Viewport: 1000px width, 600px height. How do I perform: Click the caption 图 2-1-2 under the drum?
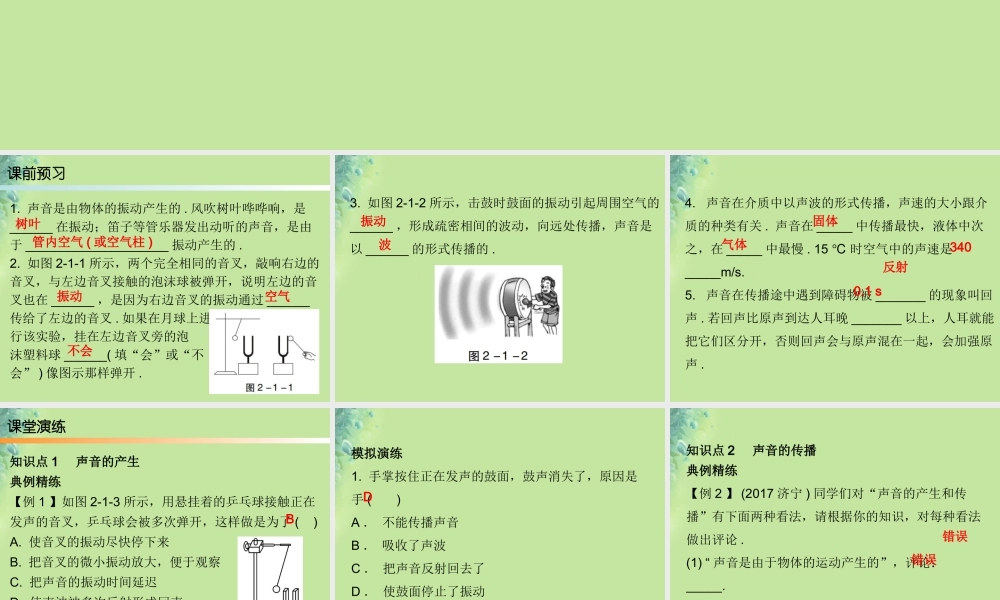point(498,356)
